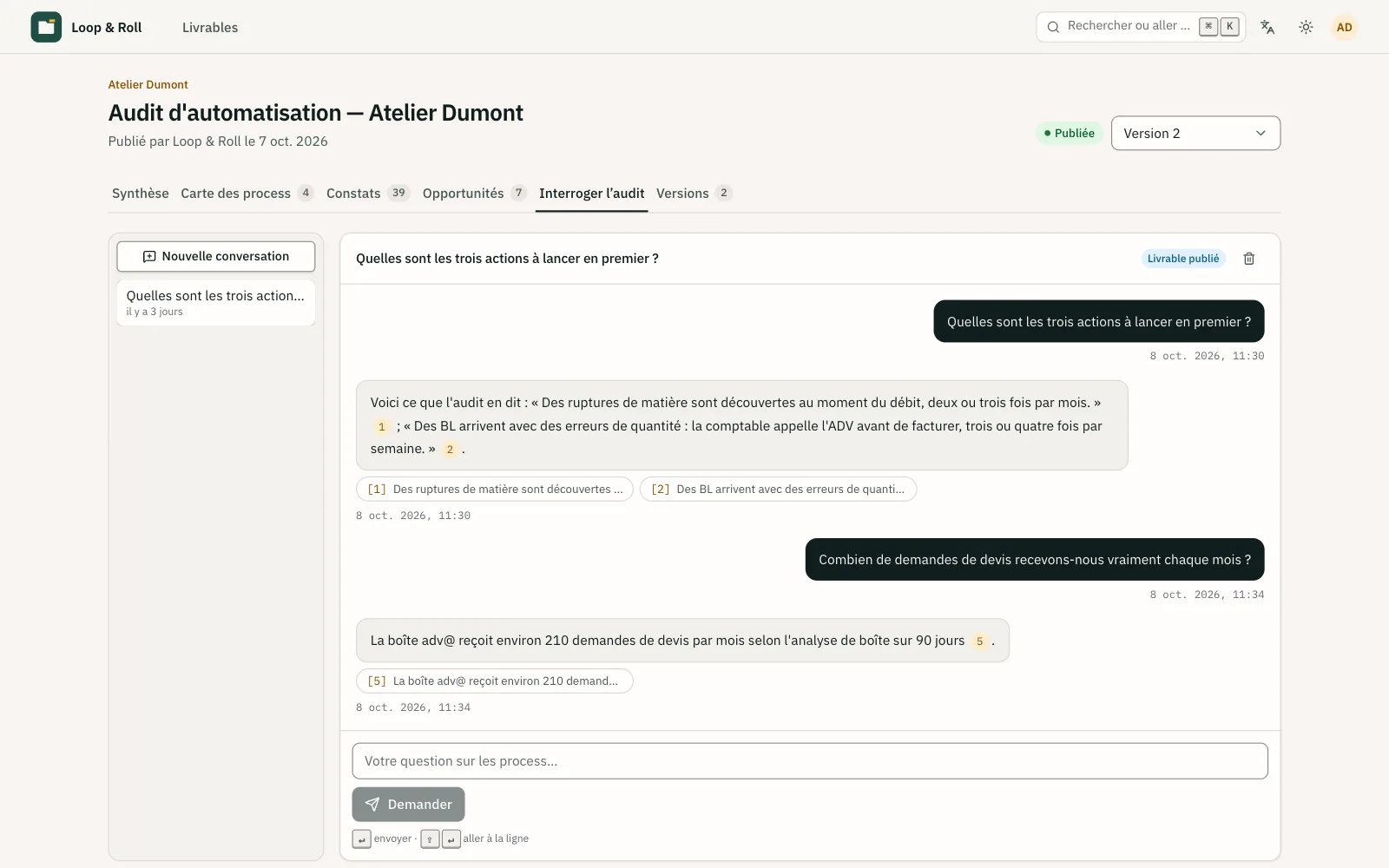Screen dimensions: 1389x868
Task: Select the conversation from il y a 3 jours
Action: 216,303
